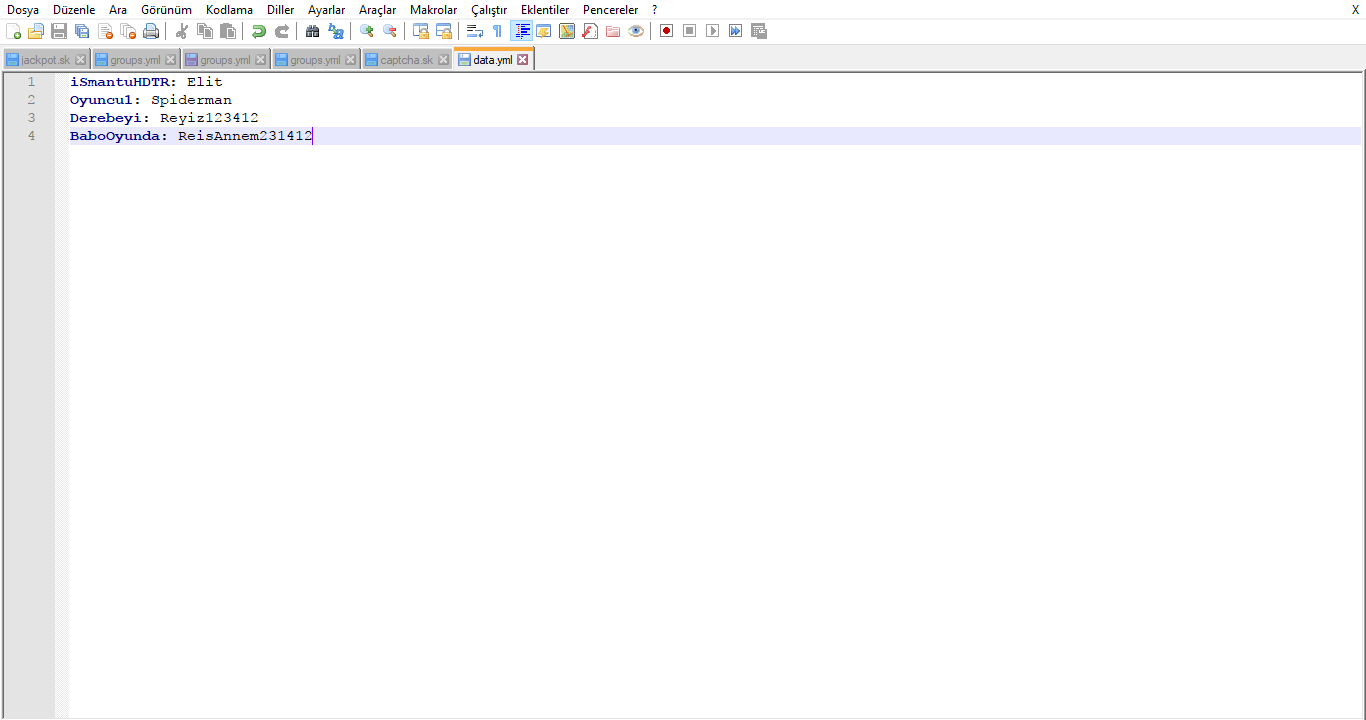Switch to the jackpot.sk tab
1366x720 pixels.
coord(46,60)
